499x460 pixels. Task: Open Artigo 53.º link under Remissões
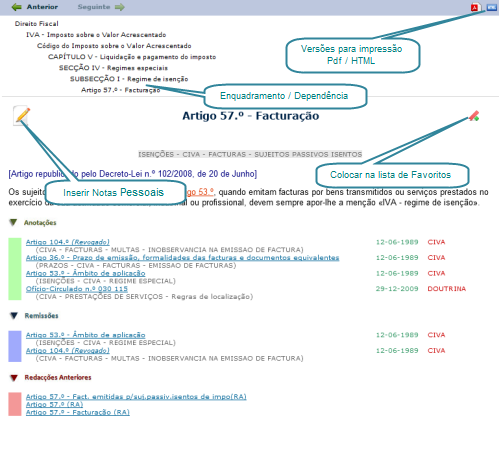(x=85, y=335)
